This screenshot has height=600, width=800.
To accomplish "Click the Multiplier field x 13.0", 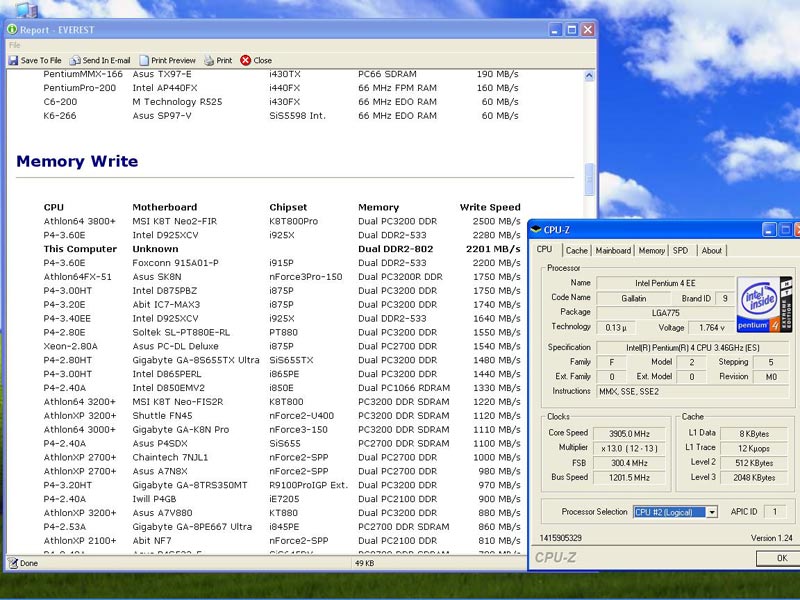I will (x=629, y=448).
